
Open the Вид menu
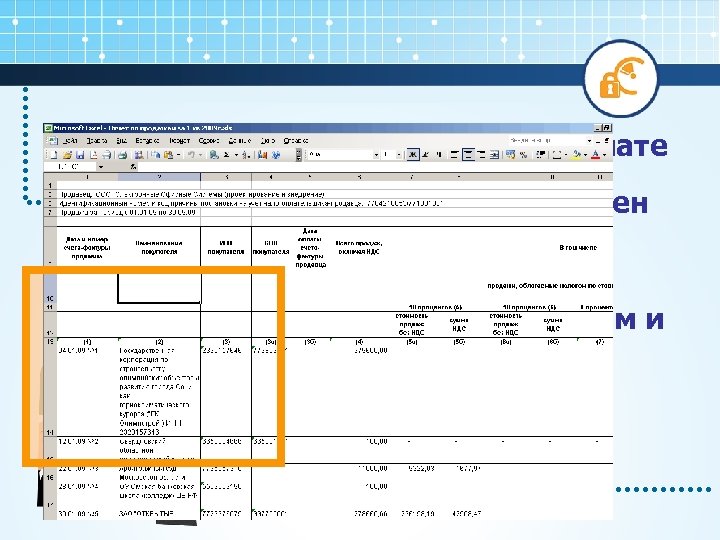[x=122, y=141]
